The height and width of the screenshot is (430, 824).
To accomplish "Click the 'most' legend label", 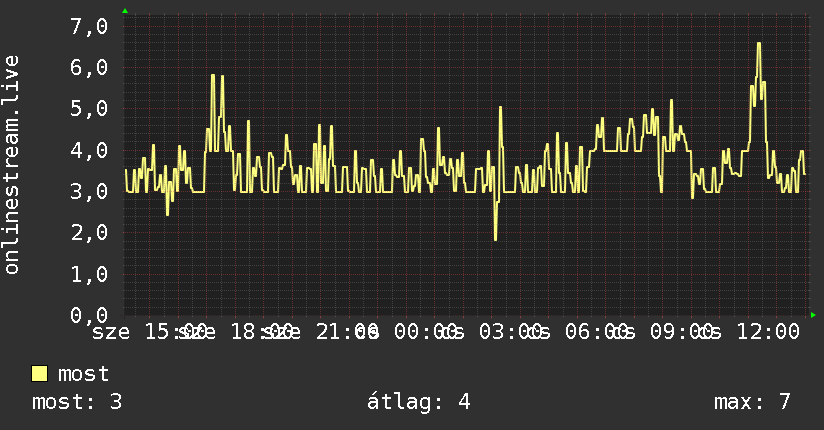I will click(x=83, y=374).
